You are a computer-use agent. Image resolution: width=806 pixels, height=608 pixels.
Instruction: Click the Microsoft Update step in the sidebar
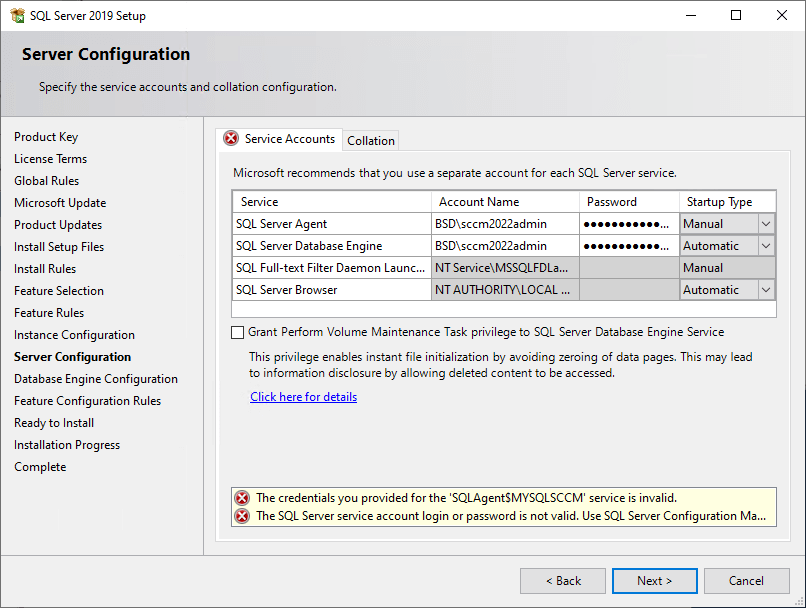[x=60, y=203]
